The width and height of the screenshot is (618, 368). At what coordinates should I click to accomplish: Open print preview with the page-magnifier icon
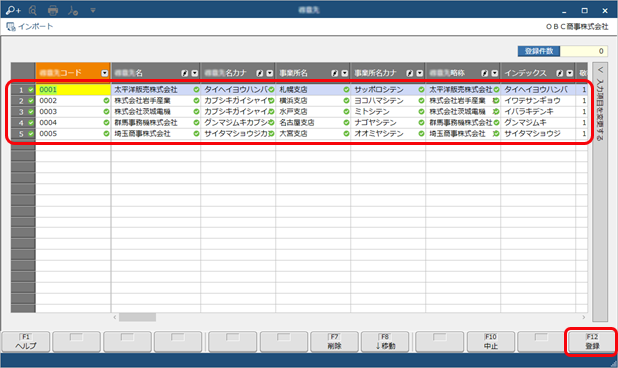tap(33, 10)
